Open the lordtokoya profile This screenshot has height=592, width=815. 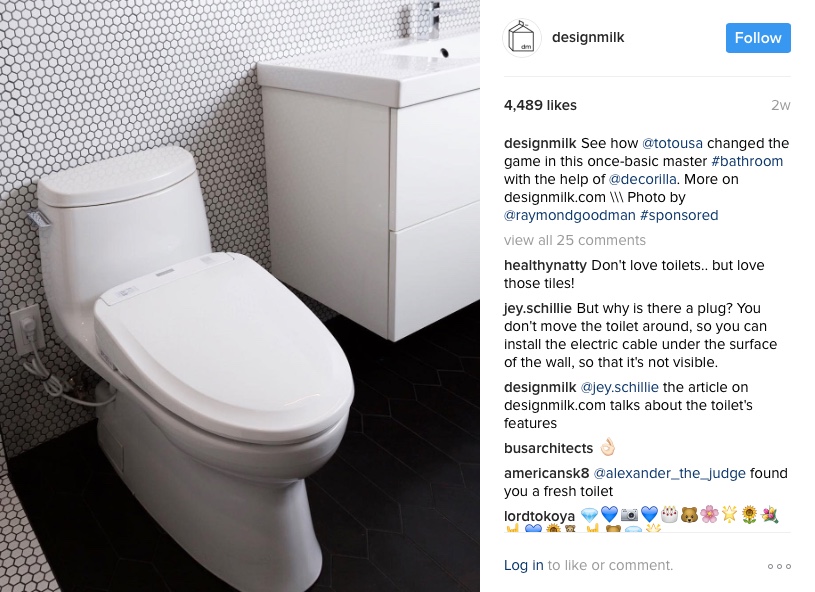click(x=539, y=516)
